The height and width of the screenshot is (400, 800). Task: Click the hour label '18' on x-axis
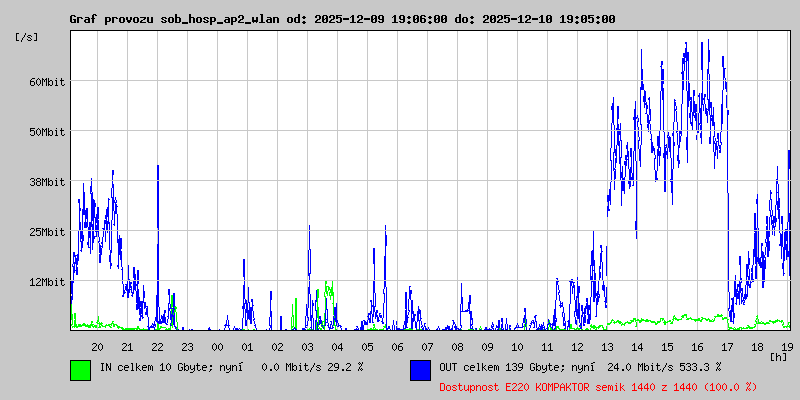point(757,347)
